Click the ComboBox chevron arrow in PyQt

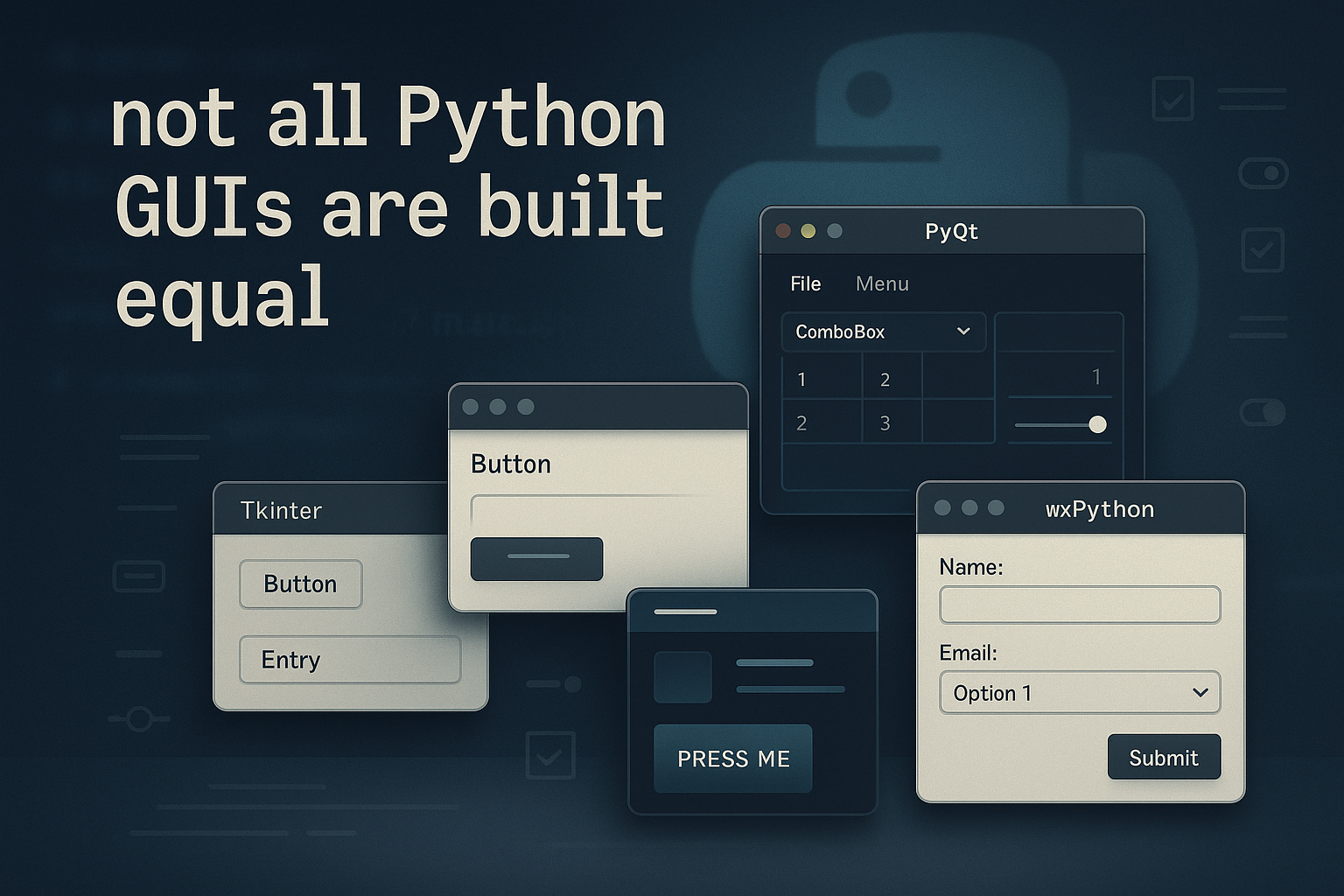point(963,332)
